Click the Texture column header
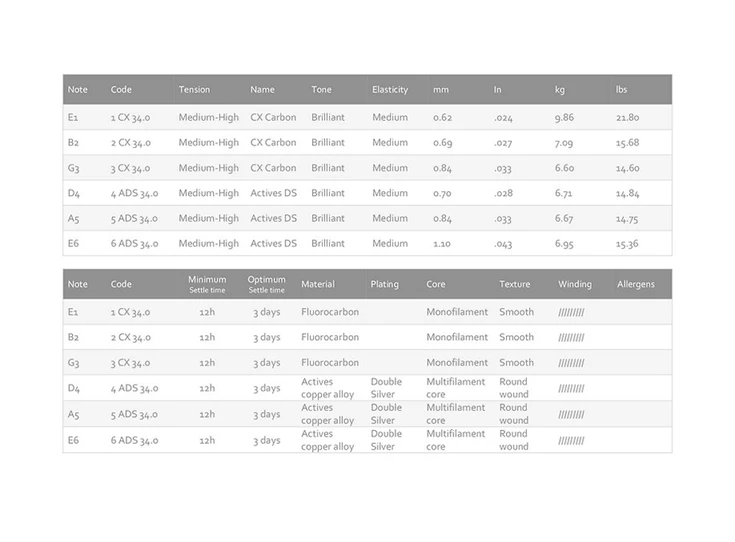Image resolution: width=735 pixels, height=542 pixels. point(514,284)
